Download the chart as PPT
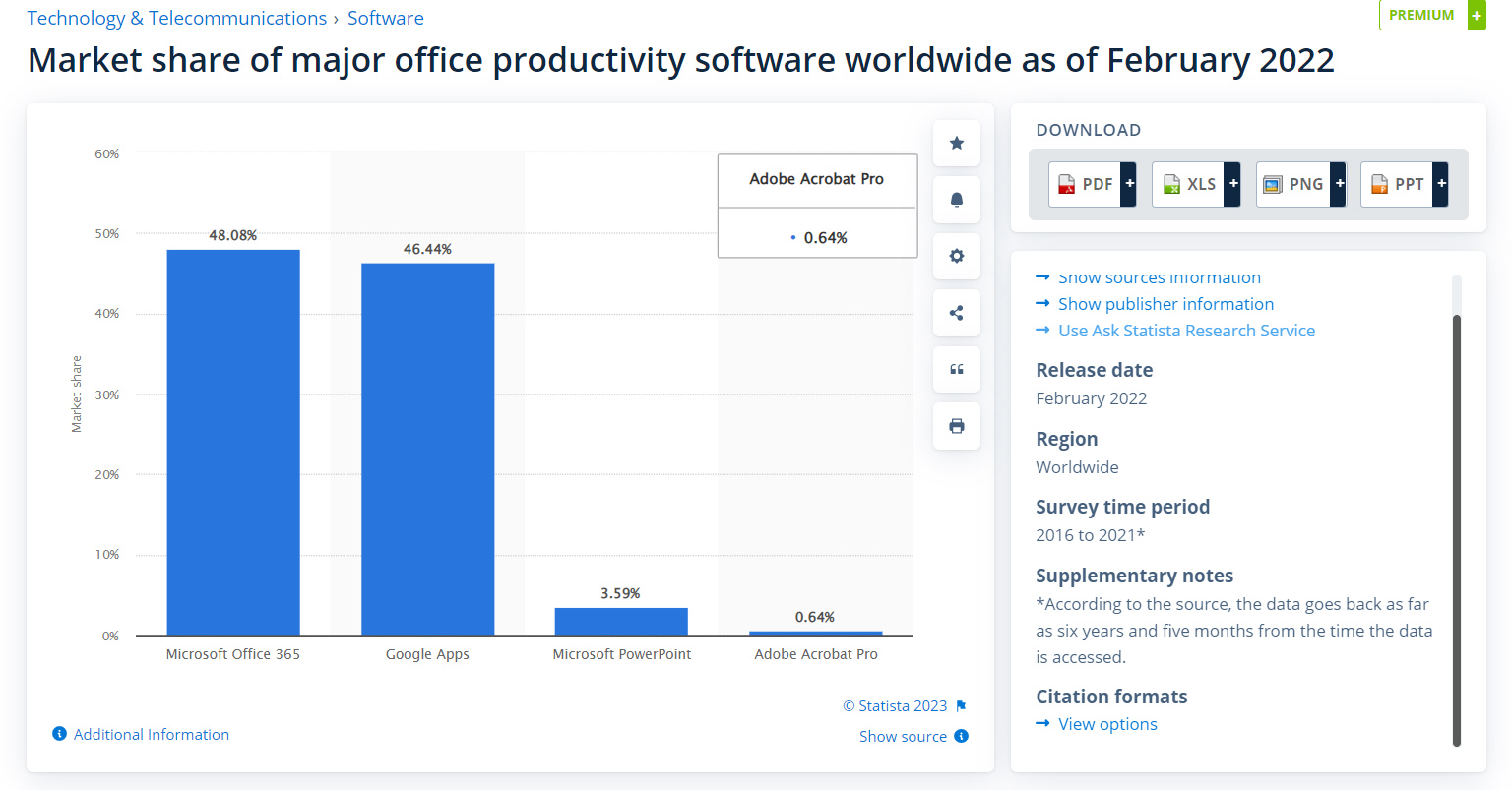1512x790 pixels. (1404, 184)
